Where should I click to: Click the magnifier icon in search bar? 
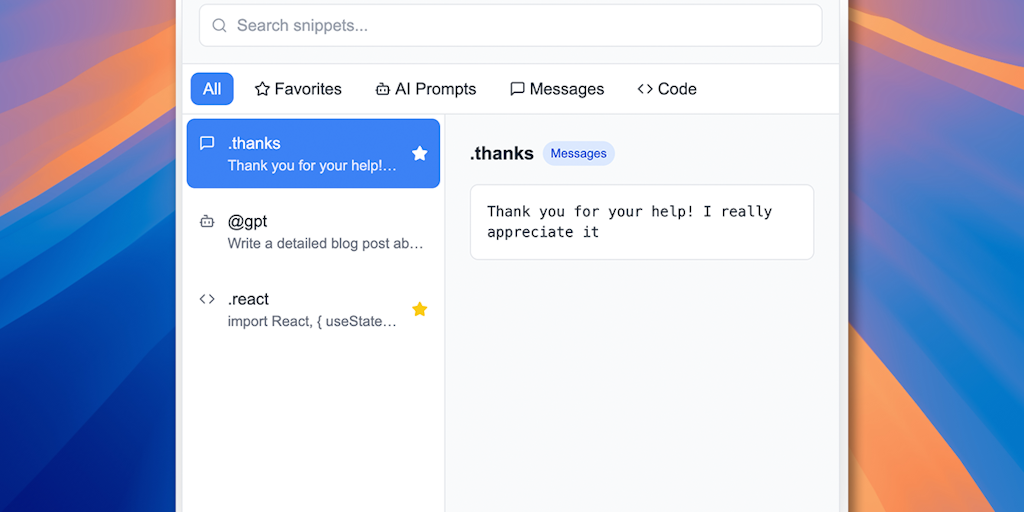point(220,26)
